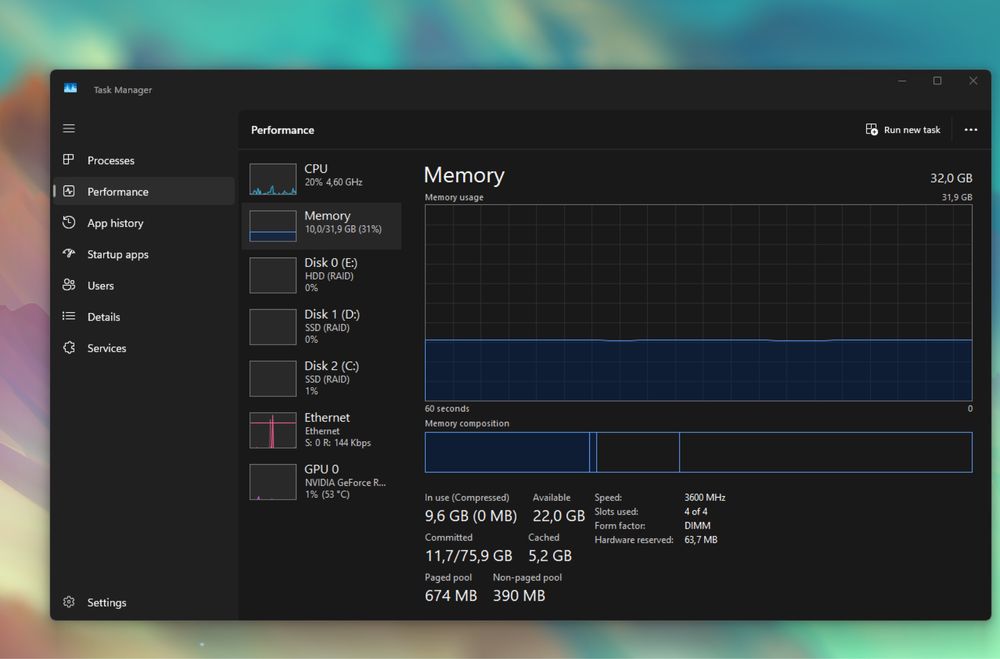The width and height of the screenshot is (1000, 659).
Task: Click the Hardware reserved 63,7 MB value
Action: pyautogui.click(x=701, y=540)
